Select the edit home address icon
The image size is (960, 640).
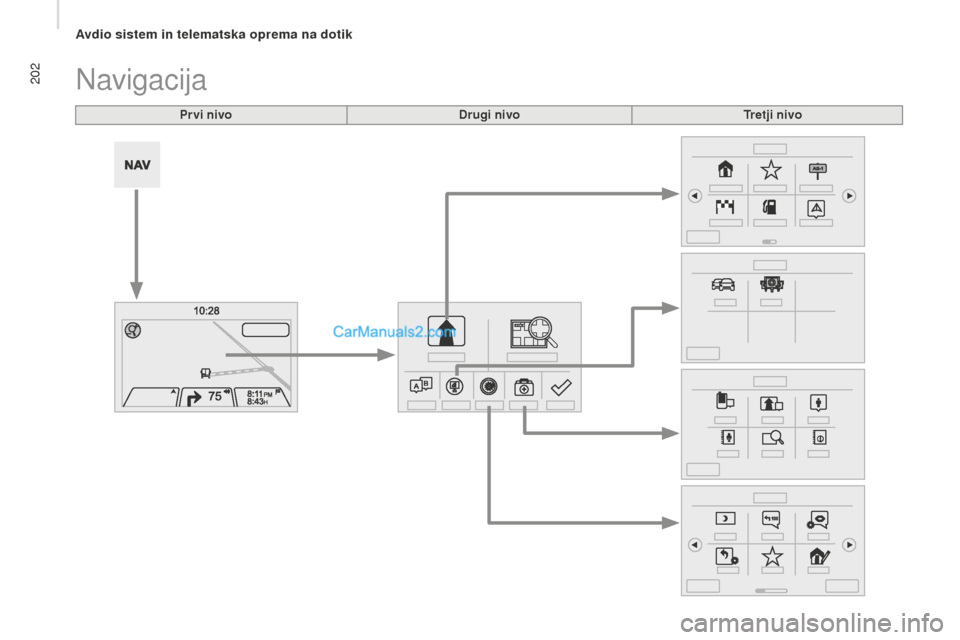tap(819, 557)
